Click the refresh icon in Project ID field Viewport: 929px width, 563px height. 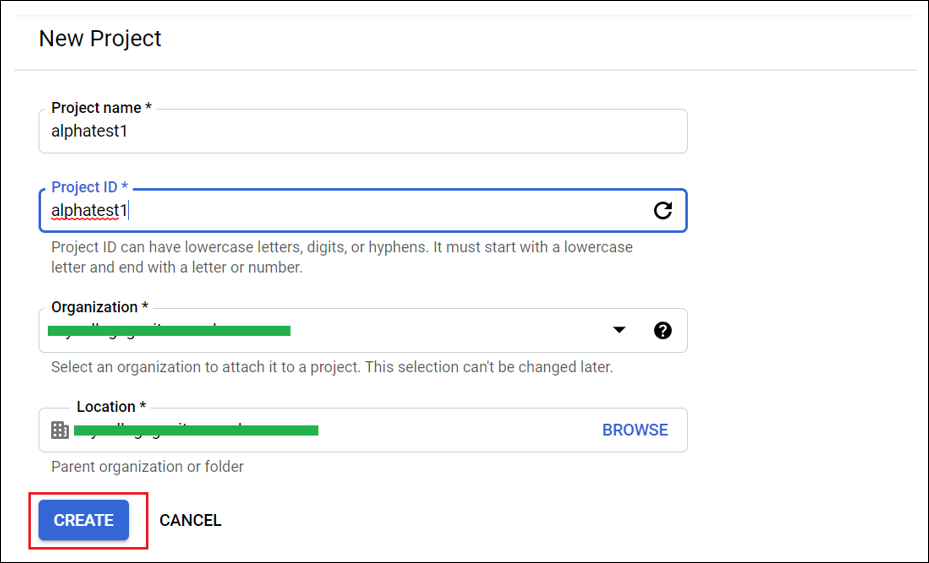[x=662, y=210]
